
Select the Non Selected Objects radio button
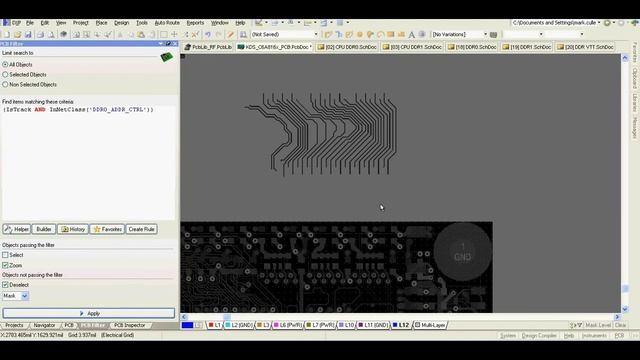point(5,84)
